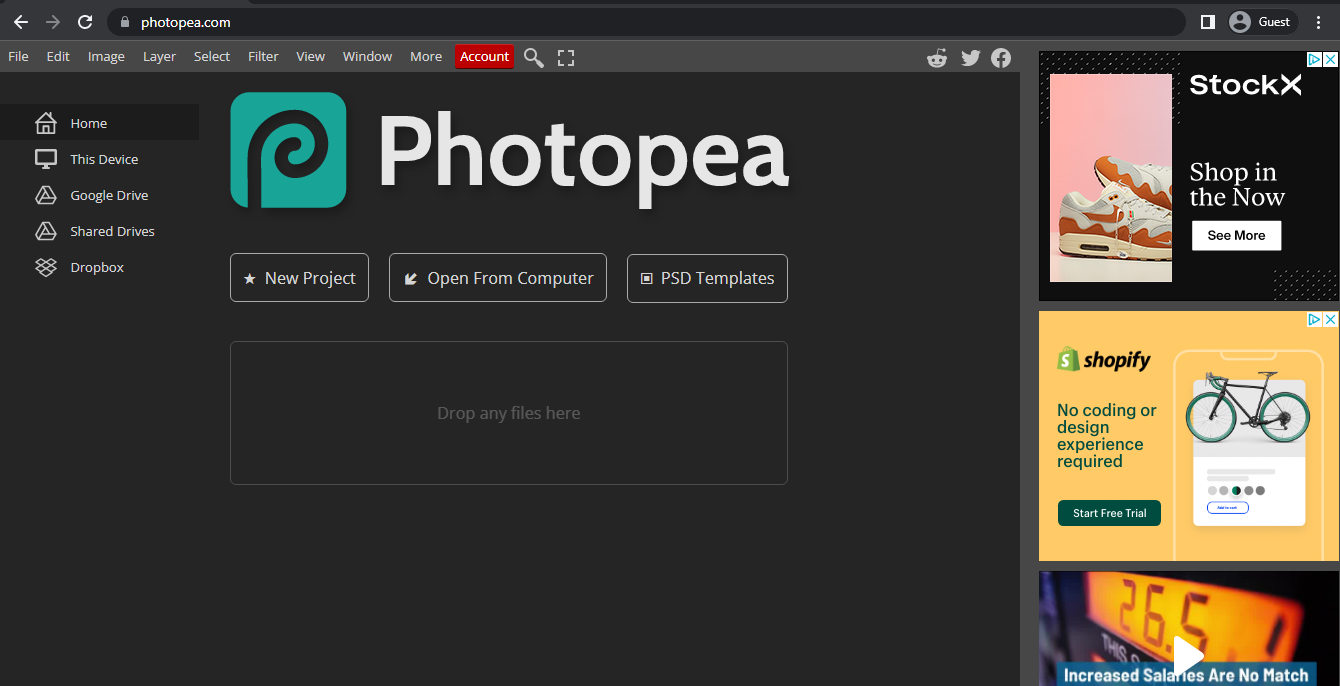Open the Select menu

(x=212, y=57)
